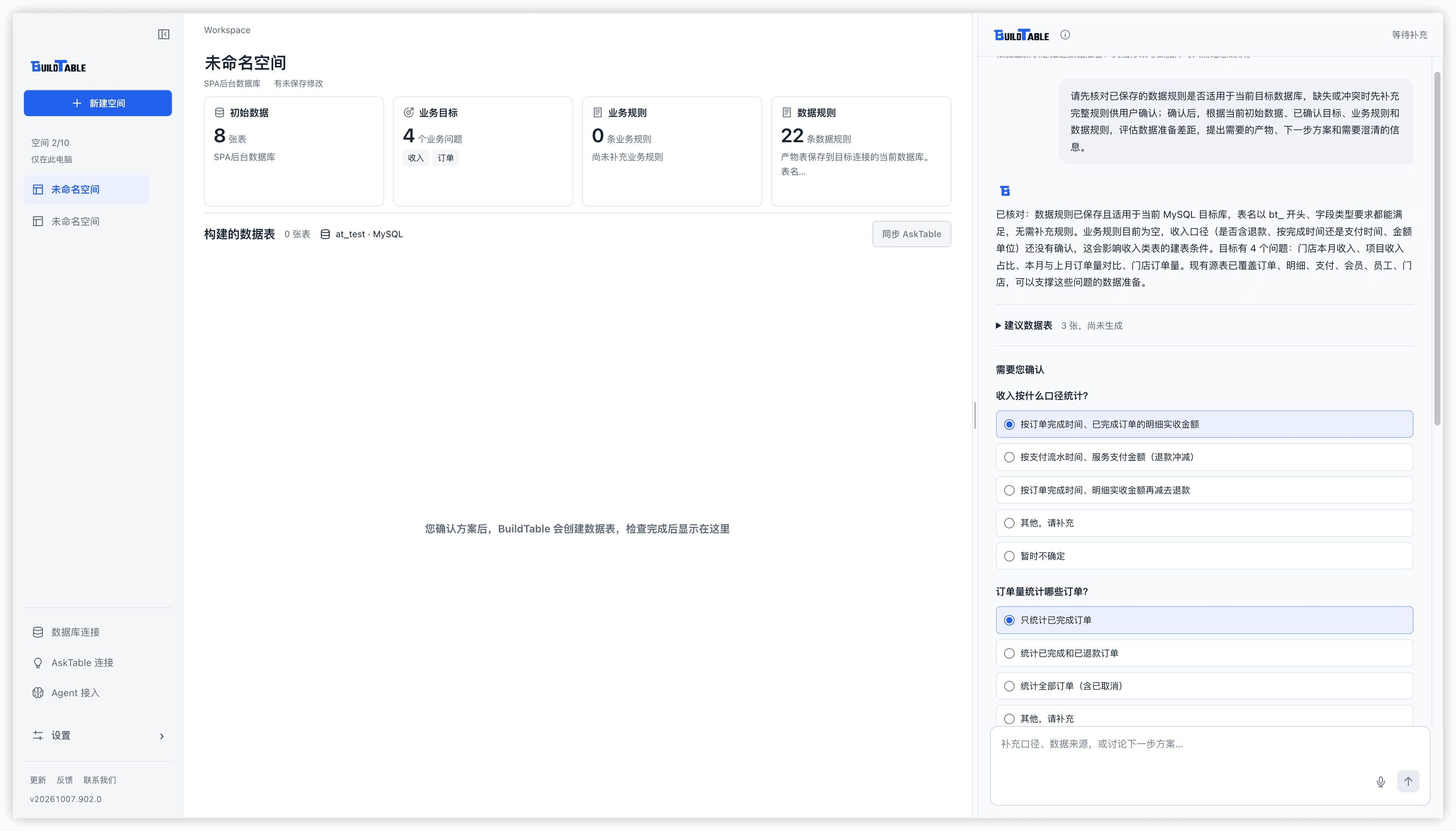Expand the 建议数据表 disclosure triangle
Image resolution: width=1456 pixels, height=831 pixels.
(998, 325)
